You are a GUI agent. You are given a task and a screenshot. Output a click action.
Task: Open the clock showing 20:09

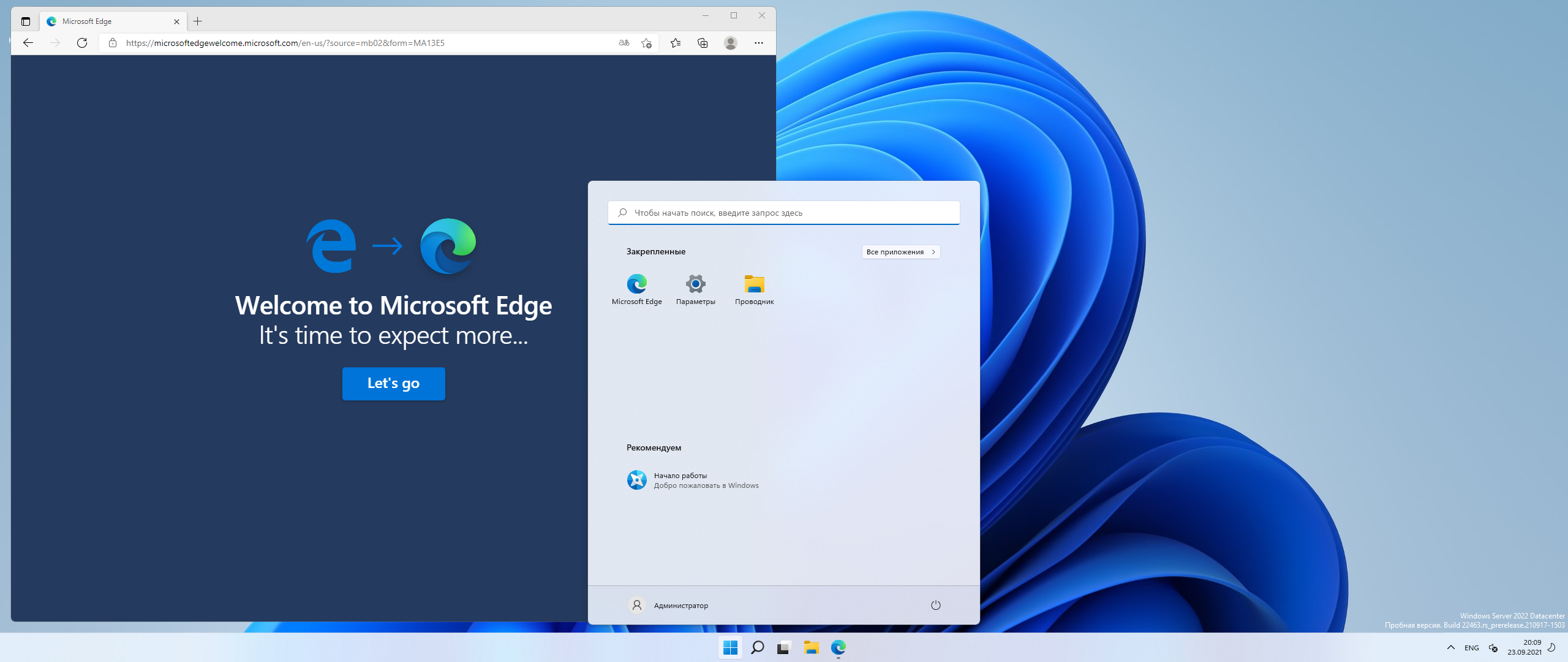click(1525, 647)
